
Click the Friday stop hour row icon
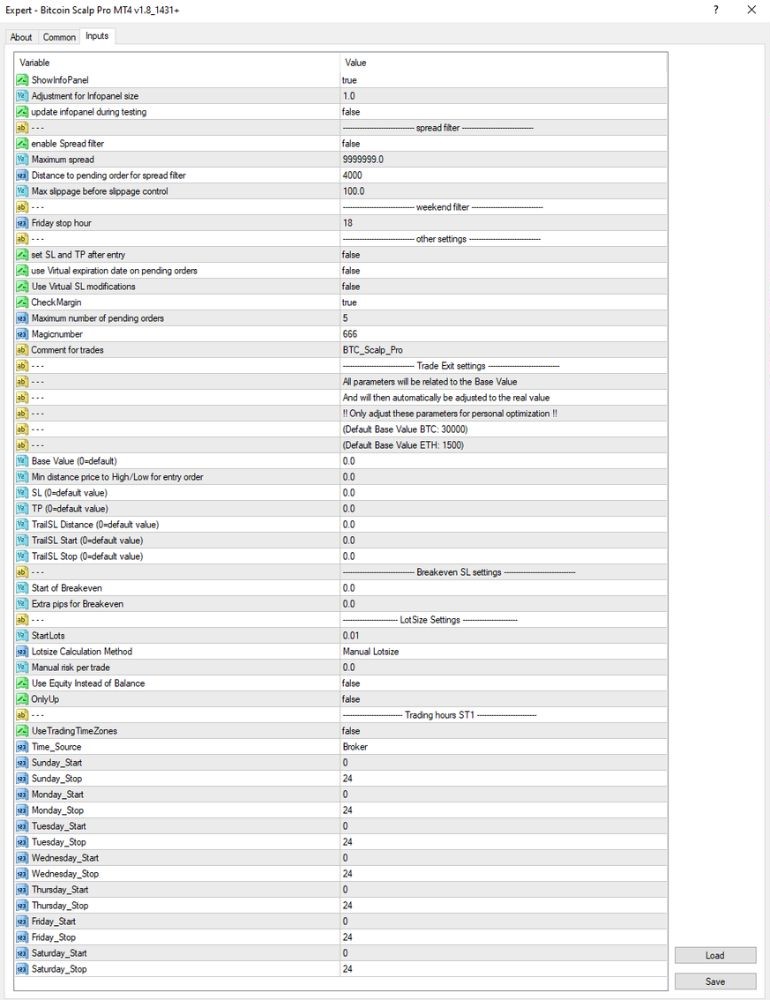[x=22, y=223]
